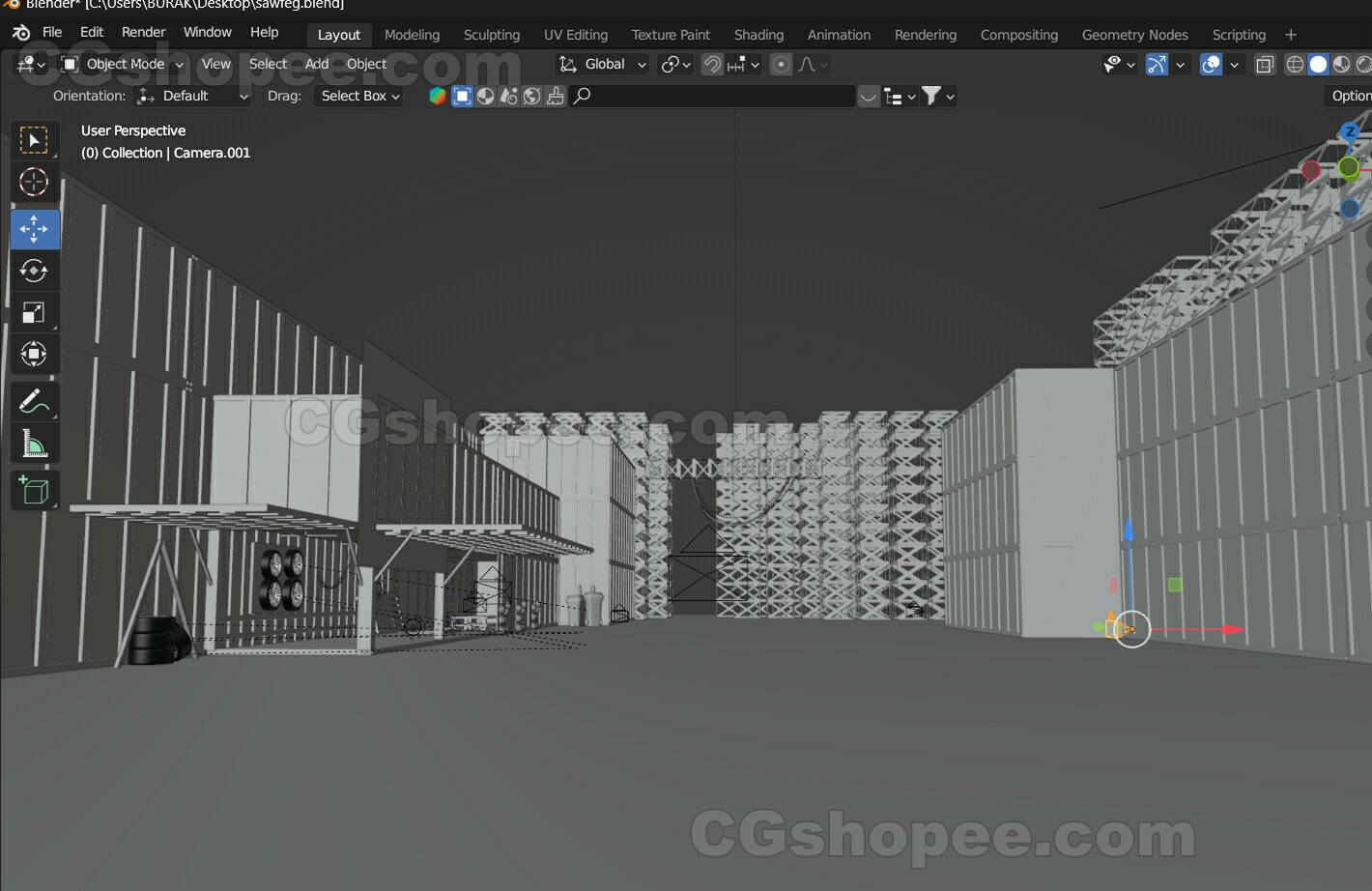Click the globe world icon in icon row

click(531, 96)
